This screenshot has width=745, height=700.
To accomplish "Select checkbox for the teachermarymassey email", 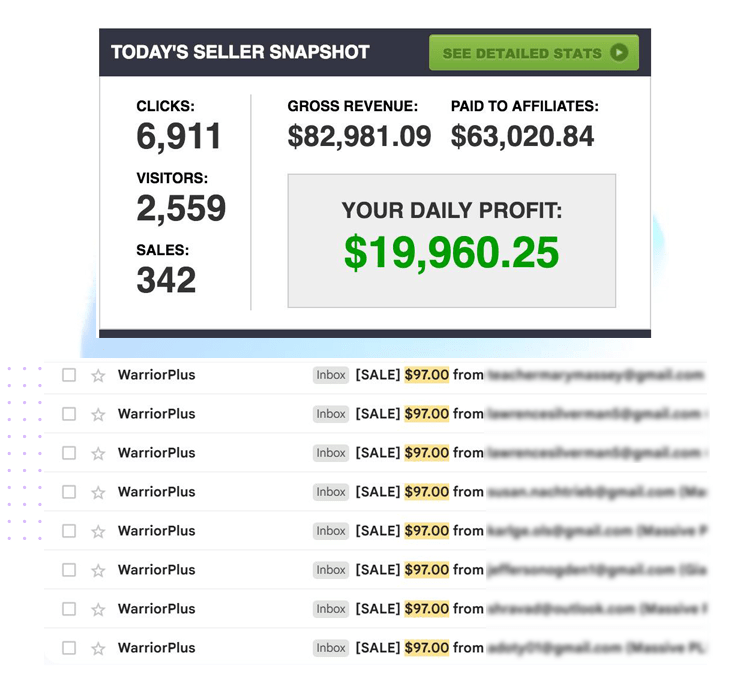I will click(x=69, y=375).
